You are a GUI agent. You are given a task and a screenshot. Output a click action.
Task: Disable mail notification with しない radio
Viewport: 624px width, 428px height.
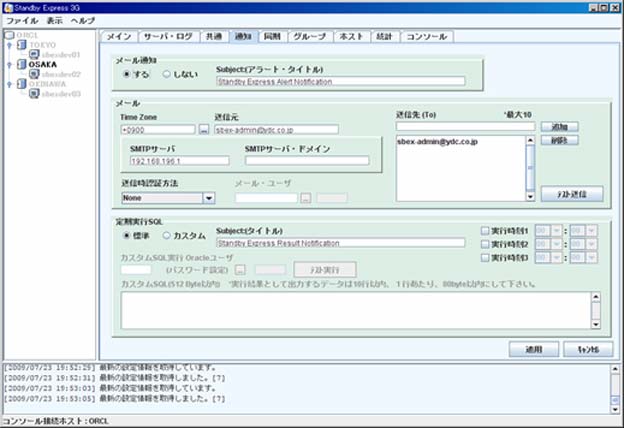click(166, 74)
